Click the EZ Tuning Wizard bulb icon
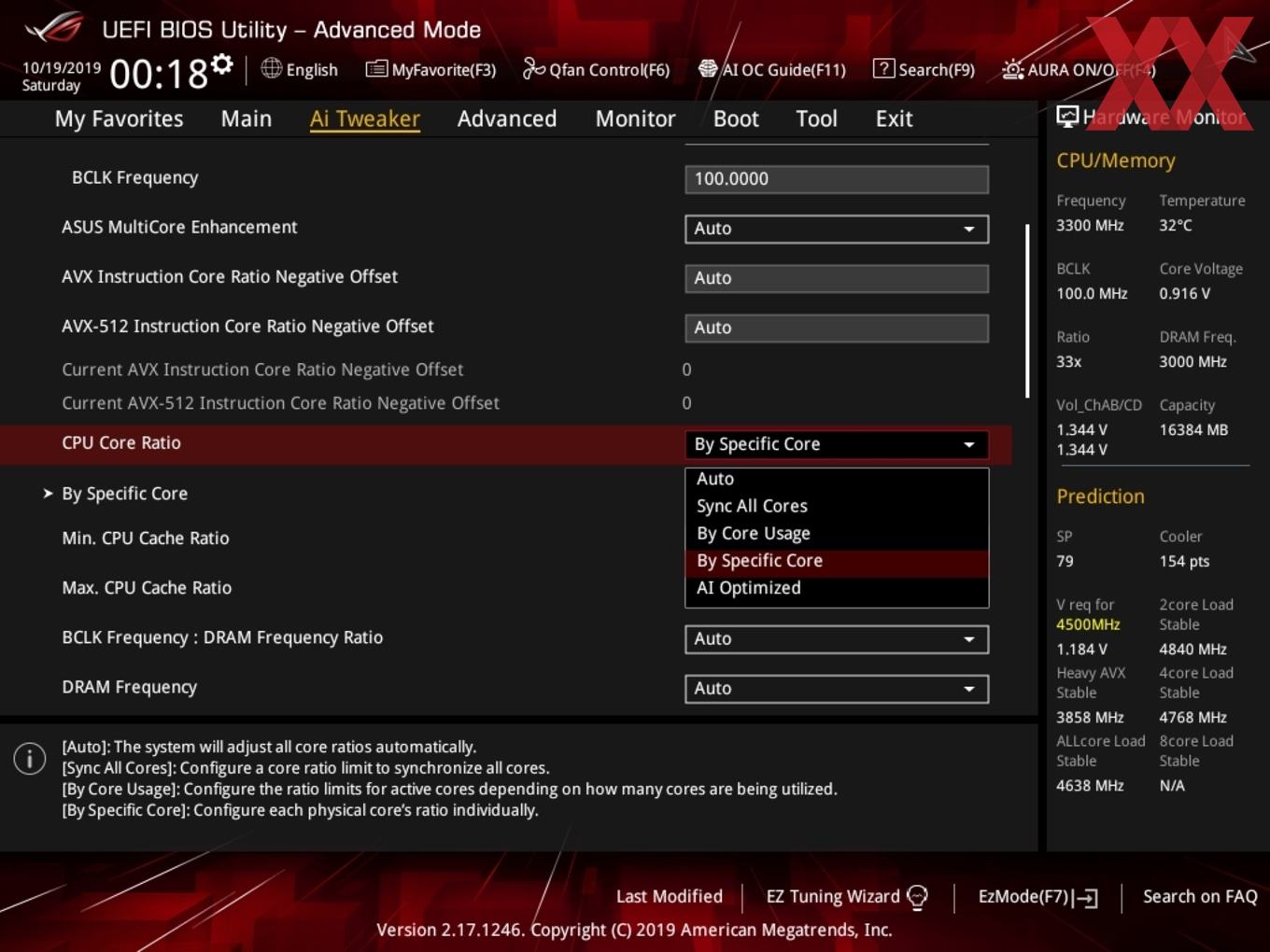The height and width of the screenshot is (952, 1270). [918, 897]
